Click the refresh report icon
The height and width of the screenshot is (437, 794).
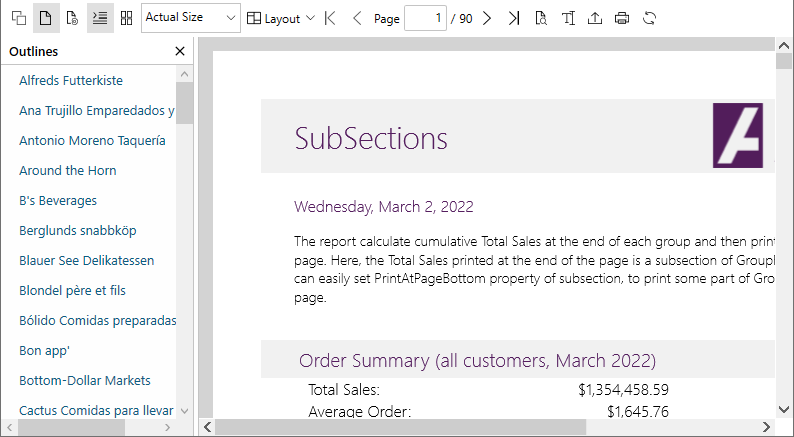649,18
